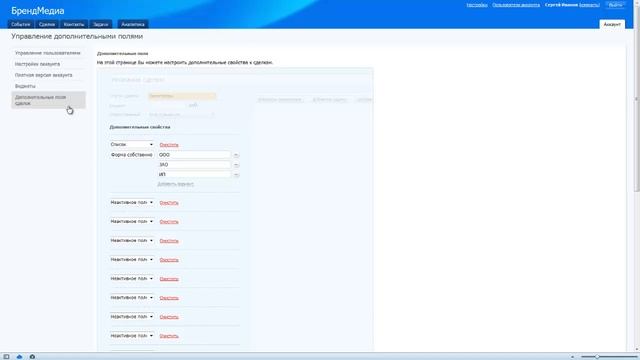Open the first Неактивное поле dropdown
Image resolution: width=640 pixels, height=360 pixels.
point(131,202)
